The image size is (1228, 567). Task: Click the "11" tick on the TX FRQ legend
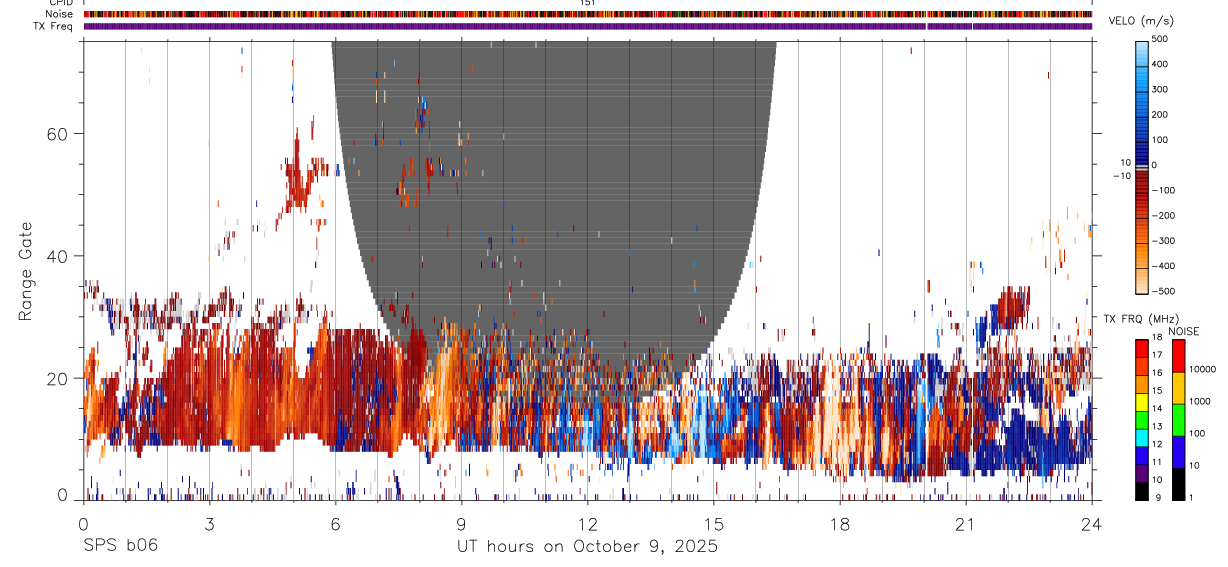pyautogui.click(x=1158, y=462)
